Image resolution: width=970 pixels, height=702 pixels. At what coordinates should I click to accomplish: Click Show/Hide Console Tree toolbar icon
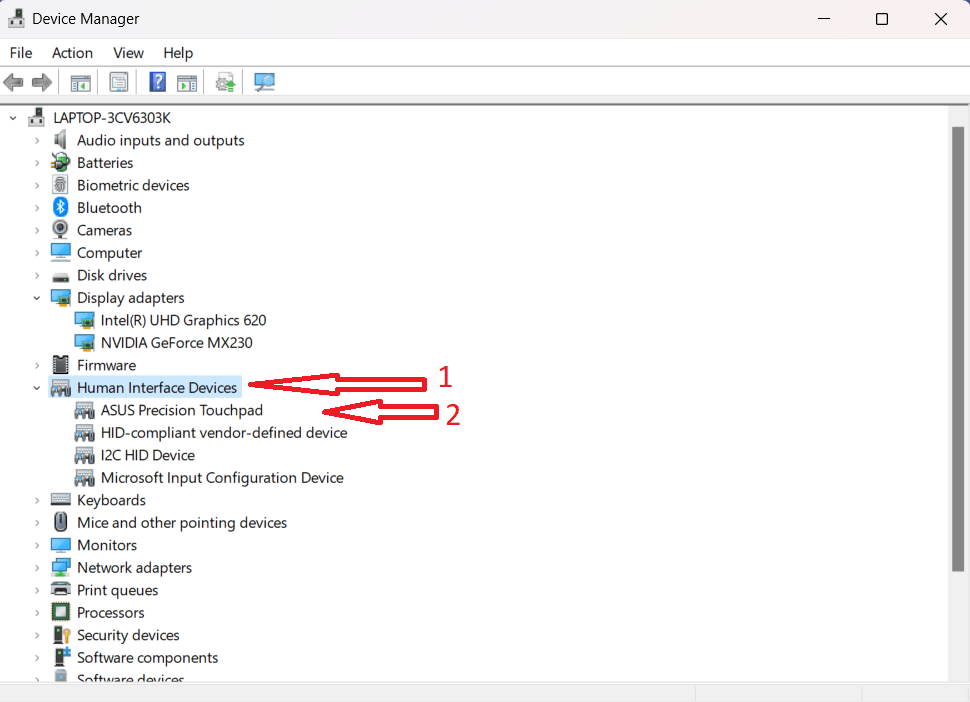tap(80, 82)
